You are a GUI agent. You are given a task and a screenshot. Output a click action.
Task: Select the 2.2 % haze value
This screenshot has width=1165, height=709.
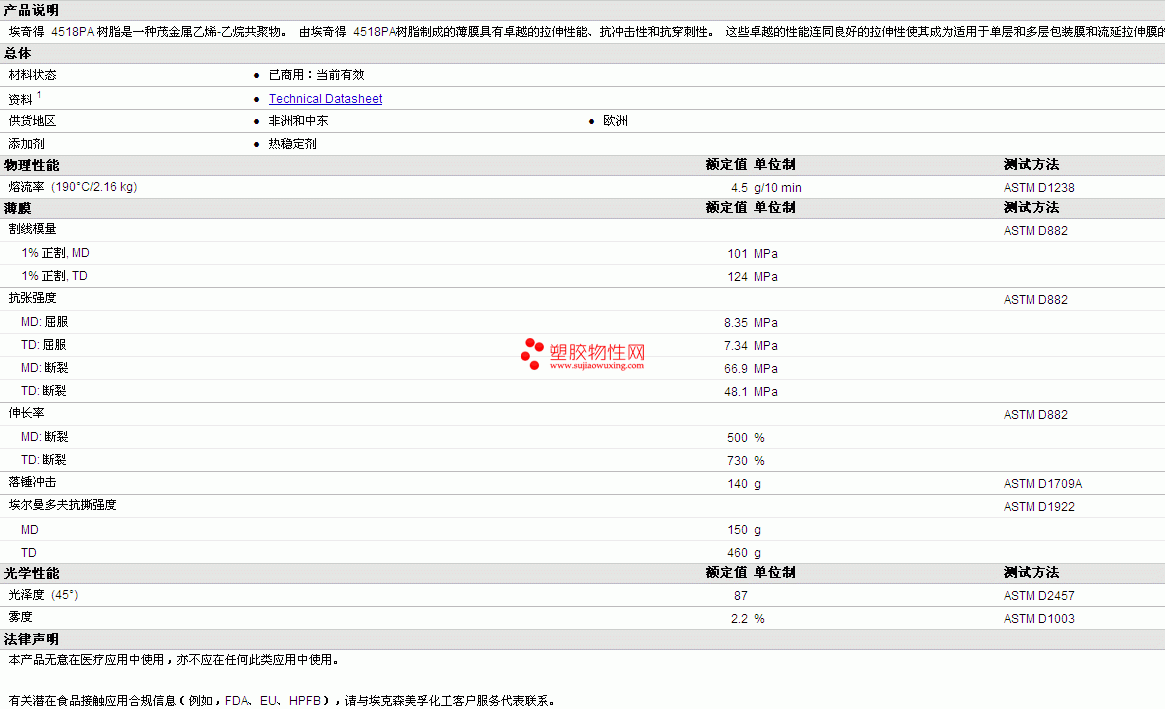click(747, 619)
